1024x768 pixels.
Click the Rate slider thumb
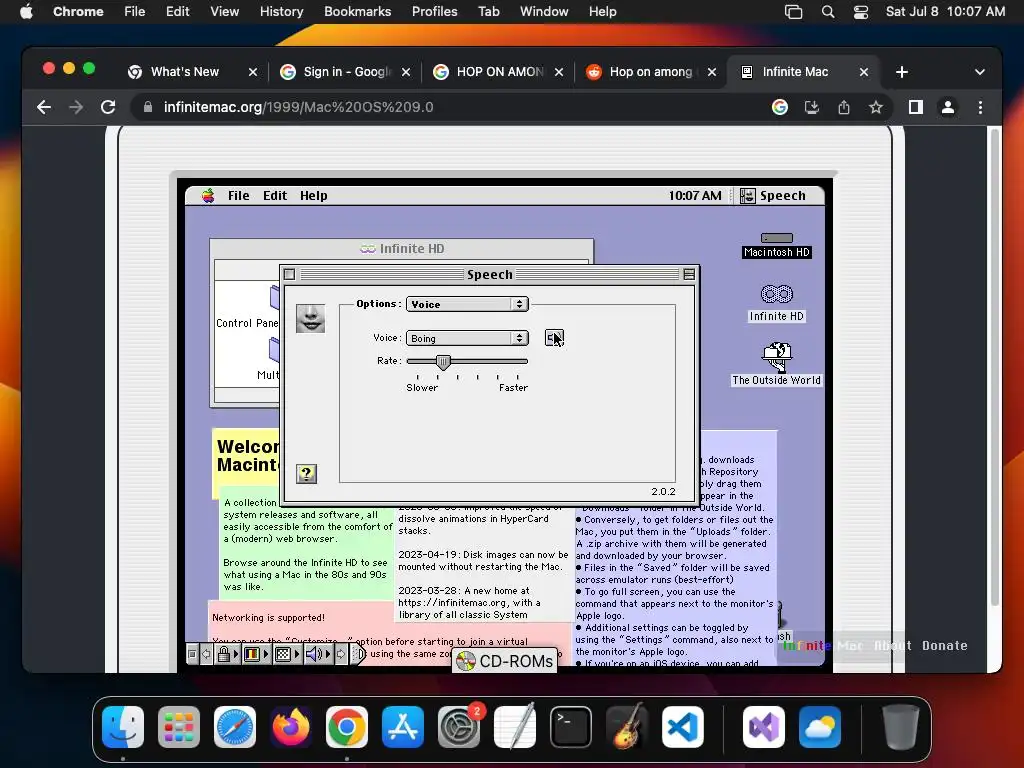pyautogui.click(x=443, y=362)
